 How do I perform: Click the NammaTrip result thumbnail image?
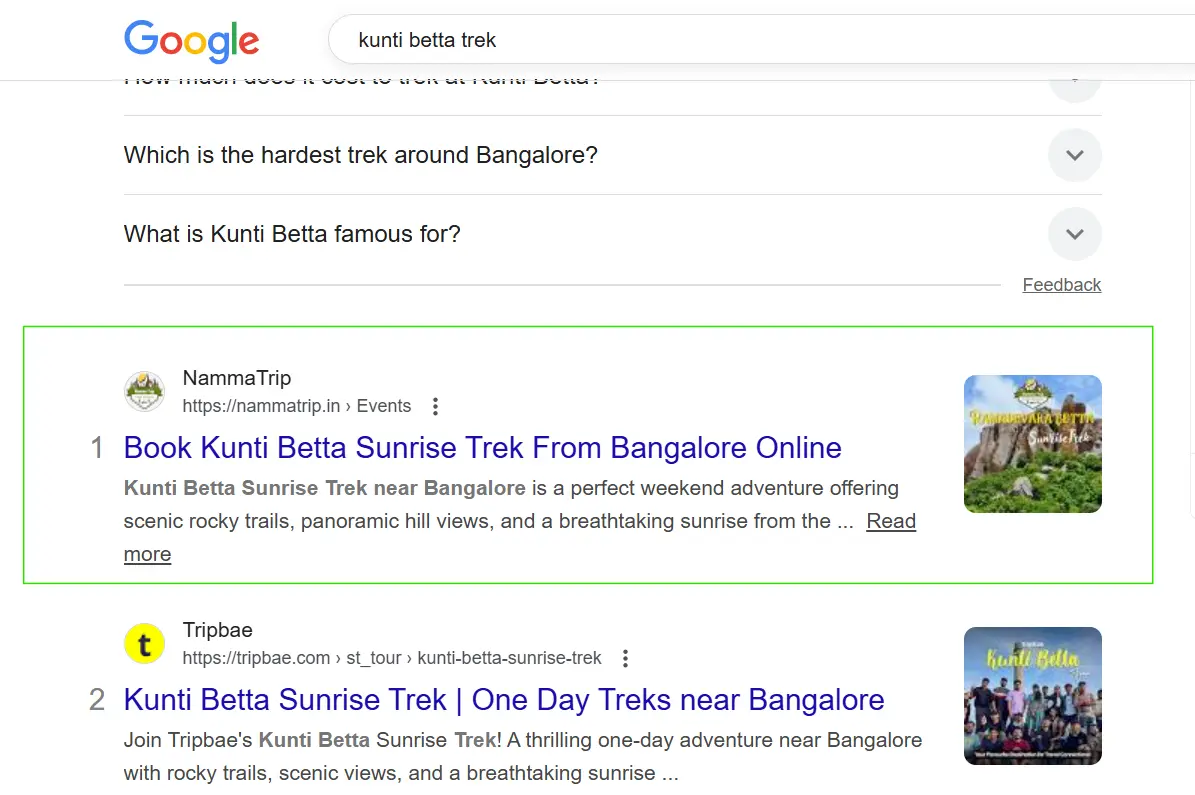(x=1032, y=443)
